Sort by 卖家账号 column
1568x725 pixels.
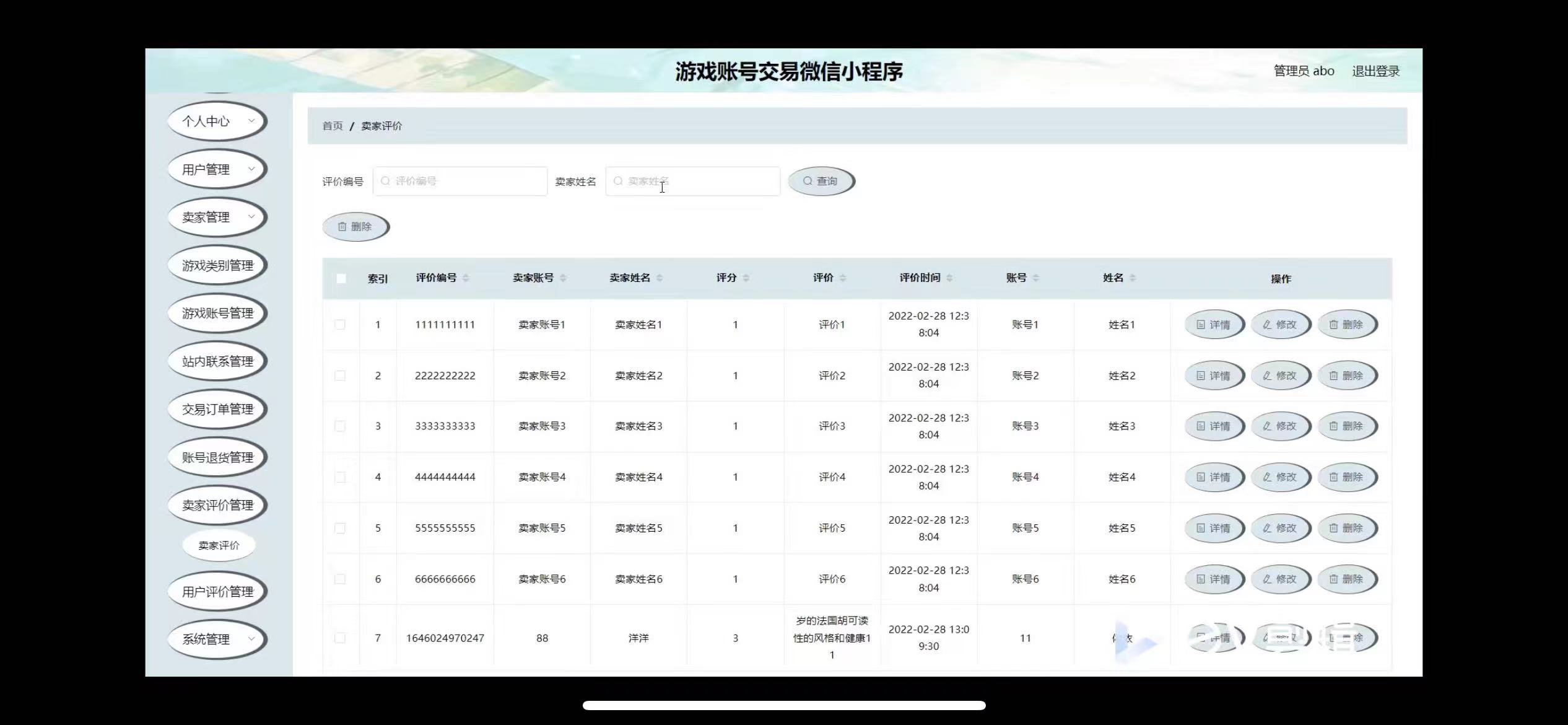coord(563,278)
